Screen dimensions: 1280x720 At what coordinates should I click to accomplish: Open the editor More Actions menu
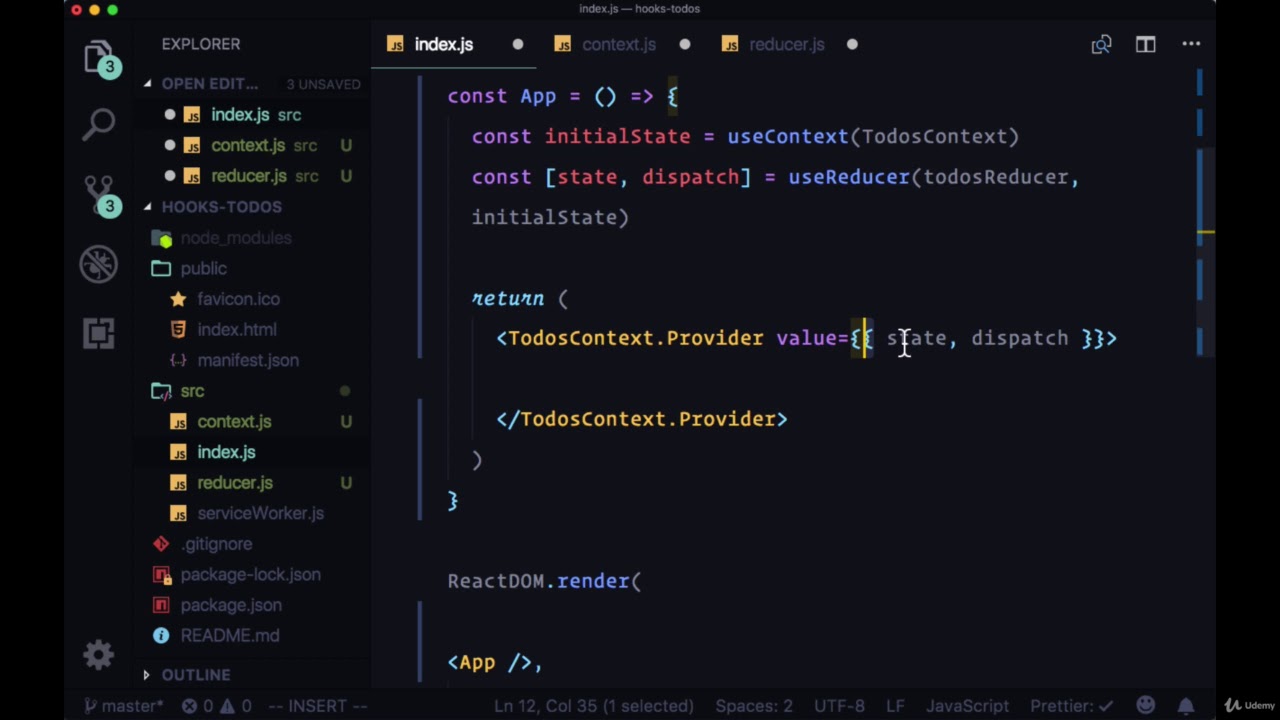(x=1191, y=44)
